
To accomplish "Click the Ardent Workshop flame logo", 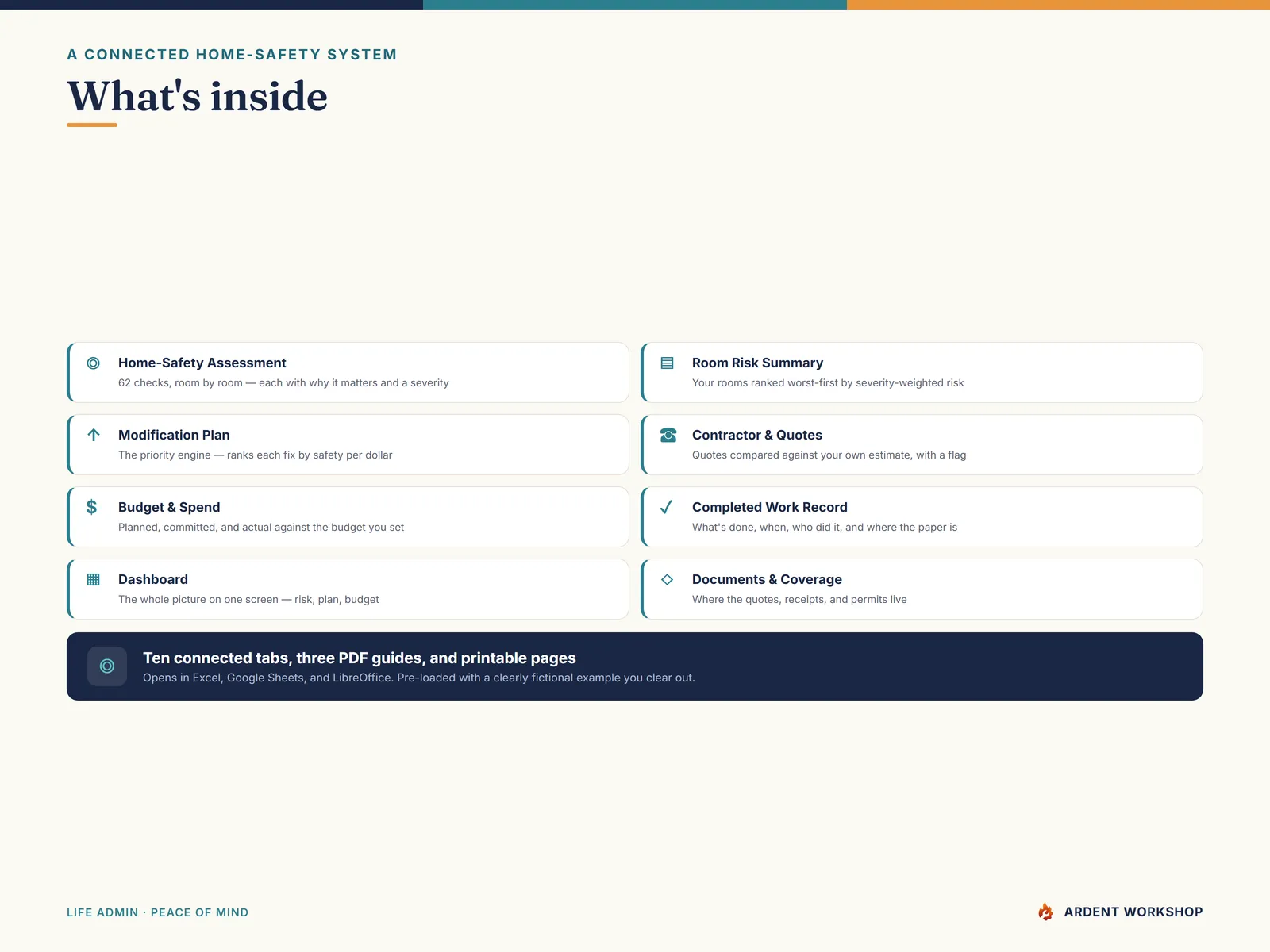I will tap(1045, 912).
